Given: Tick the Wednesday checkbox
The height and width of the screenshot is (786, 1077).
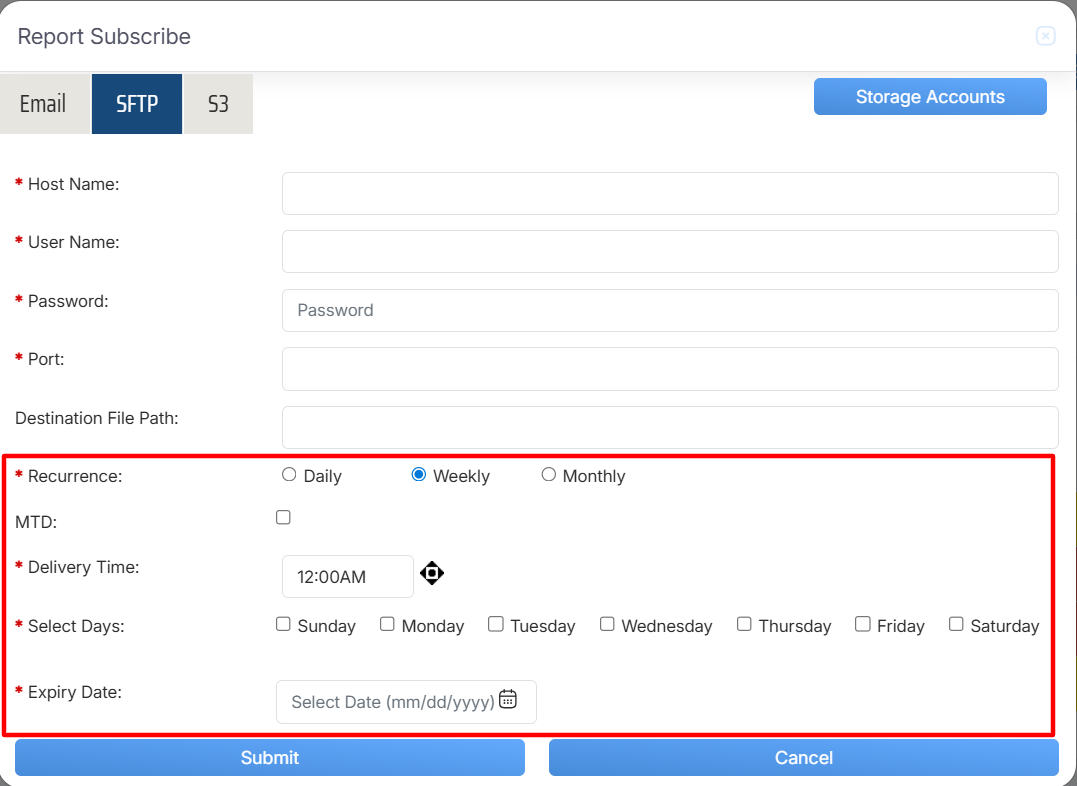Looking at the screenshot, I should [x=607, y=624].
